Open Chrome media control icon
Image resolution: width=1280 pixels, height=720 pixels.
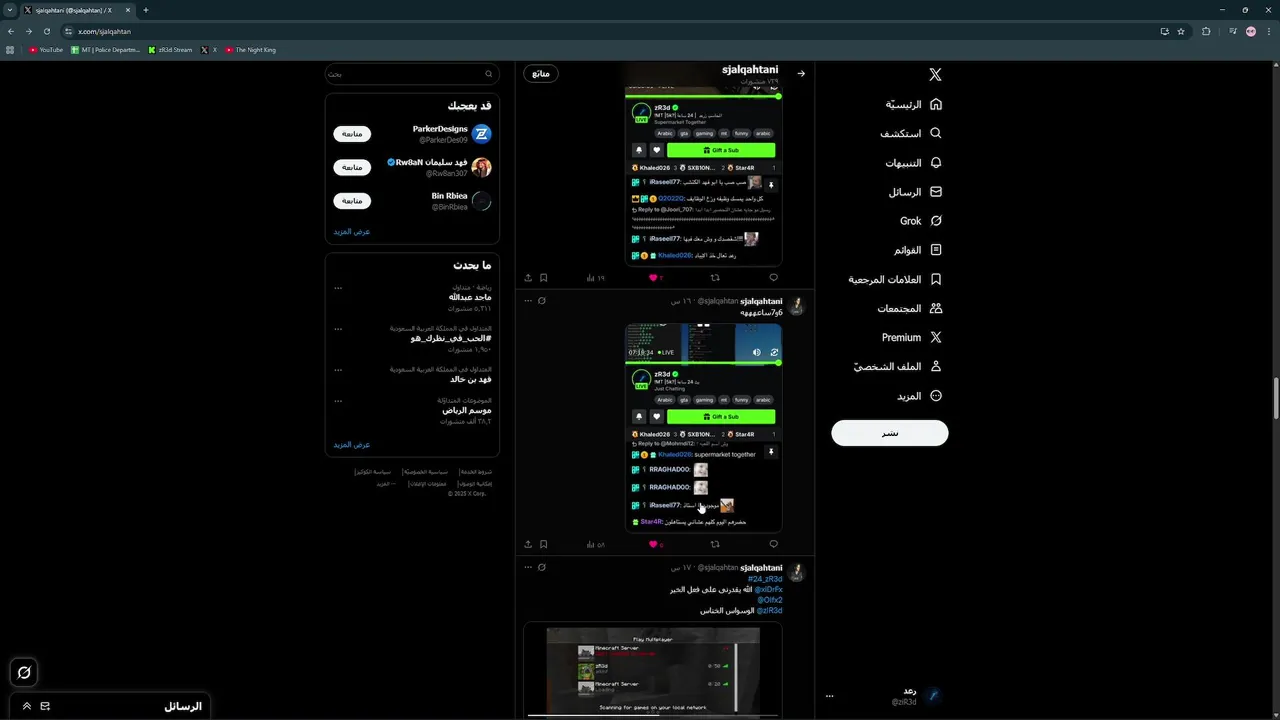pyautogui.click(x=1232, y=31)
